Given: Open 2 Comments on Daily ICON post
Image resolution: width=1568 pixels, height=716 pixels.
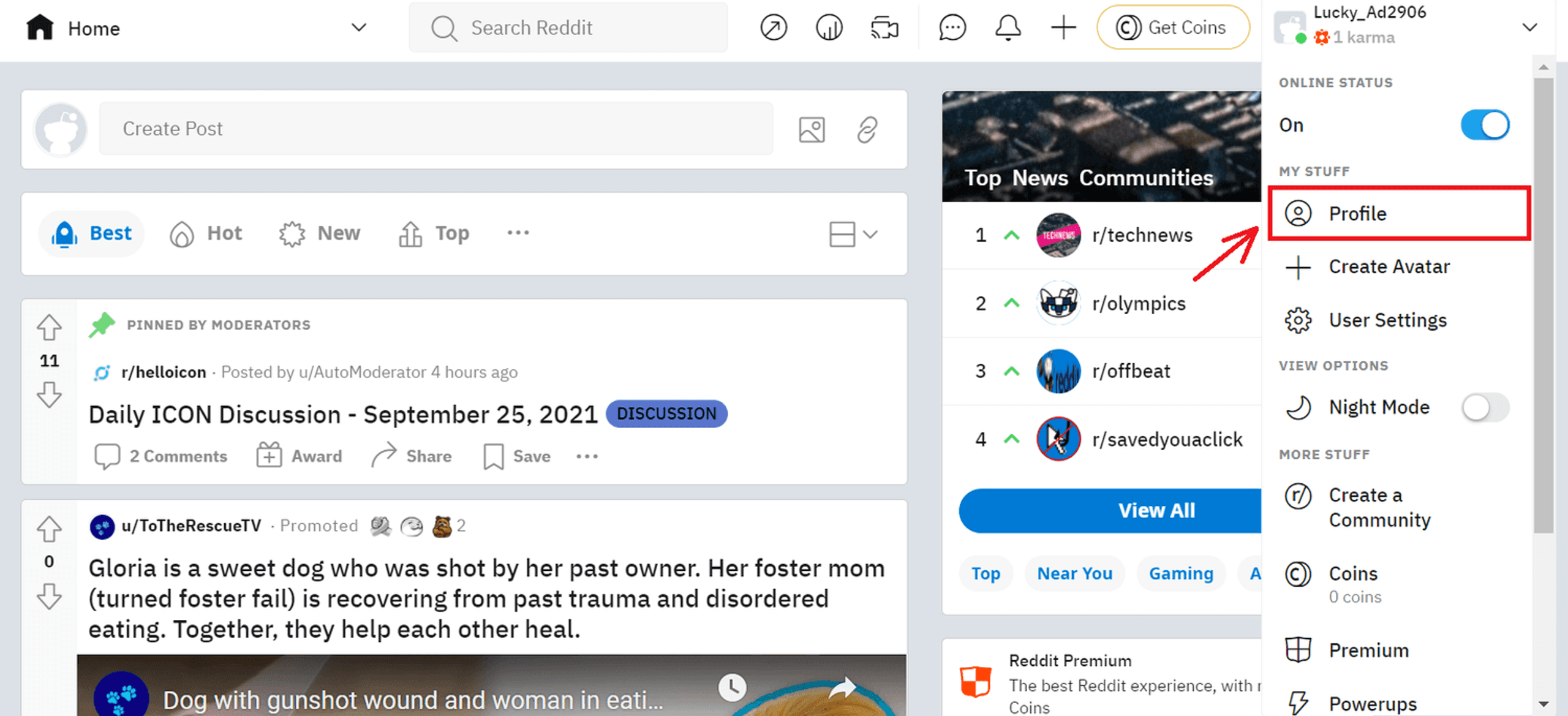Looking at the screenshot, I should tap(160, 456).
